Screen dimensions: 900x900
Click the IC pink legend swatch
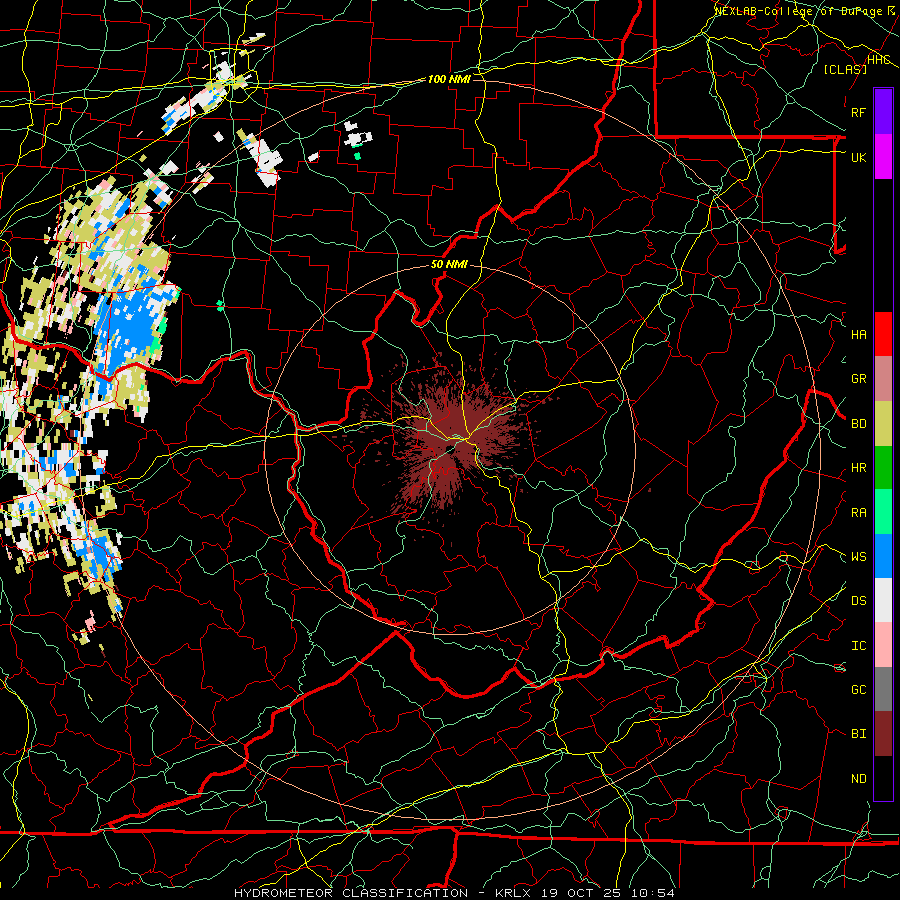pyautogui.click(x=883, y=645)
